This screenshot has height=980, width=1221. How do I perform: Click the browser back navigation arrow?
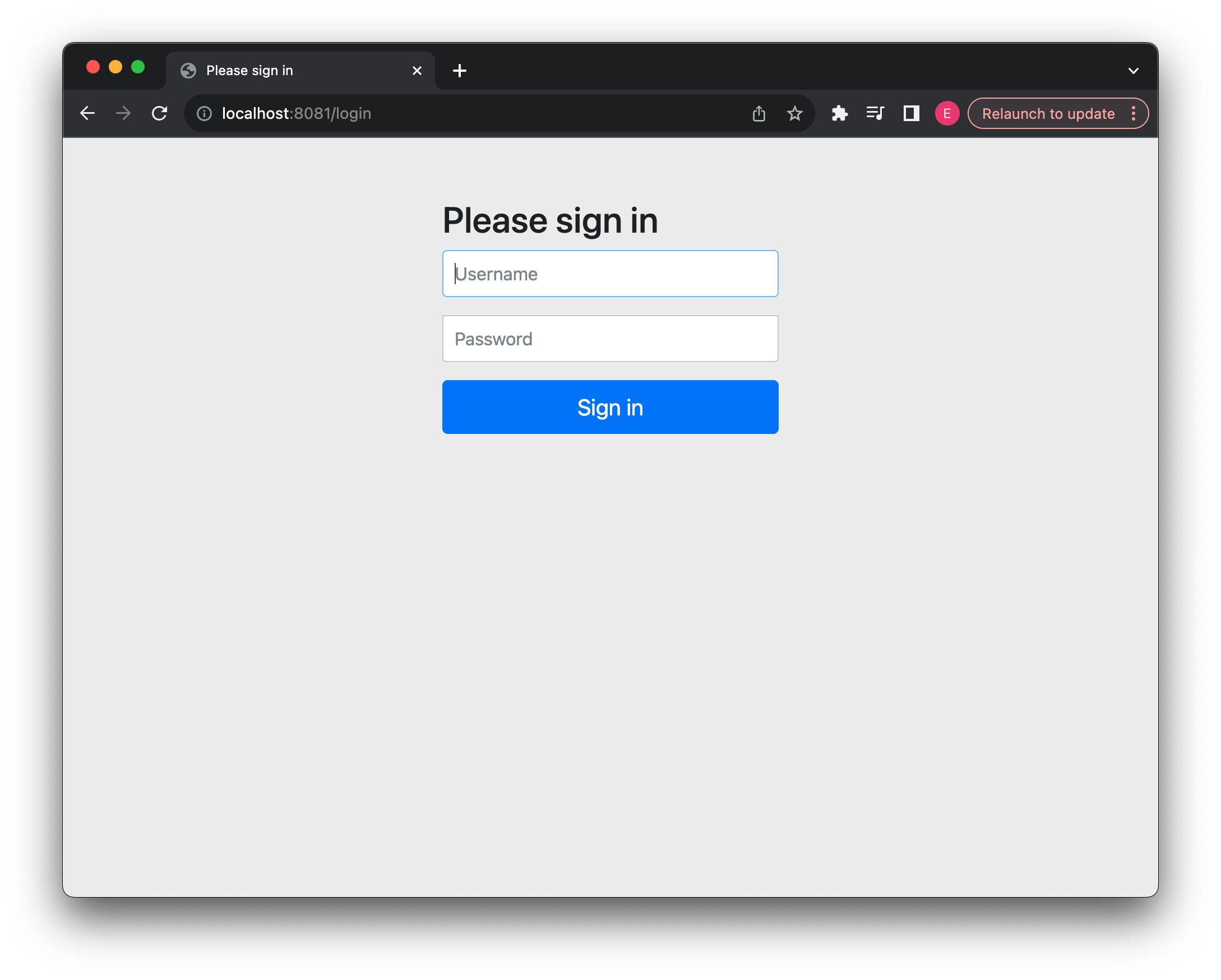pos(89,113)
